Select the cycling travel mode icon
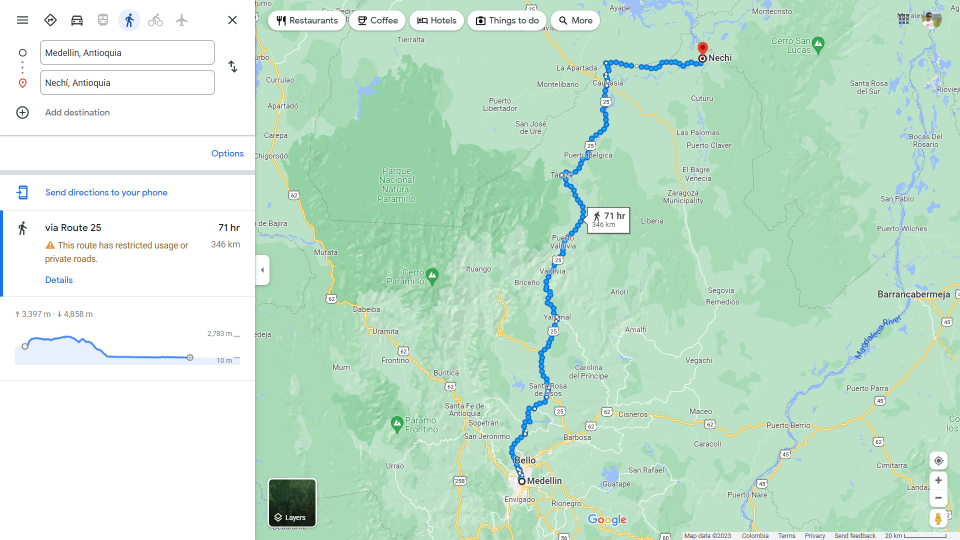Image resolution: width=960 pixels, height=540 pixels. pyautogui.click(x=156, y=20)
